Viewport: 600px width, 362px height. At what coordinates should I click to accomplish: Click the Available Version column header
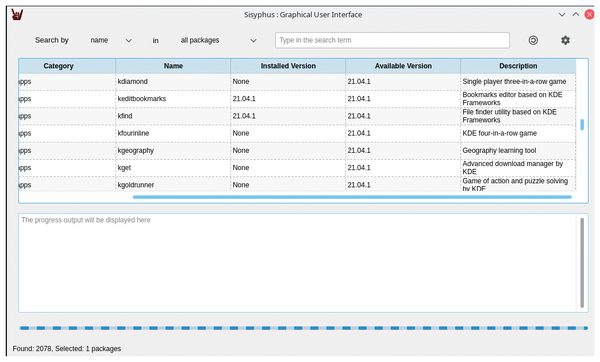(403, 66)
